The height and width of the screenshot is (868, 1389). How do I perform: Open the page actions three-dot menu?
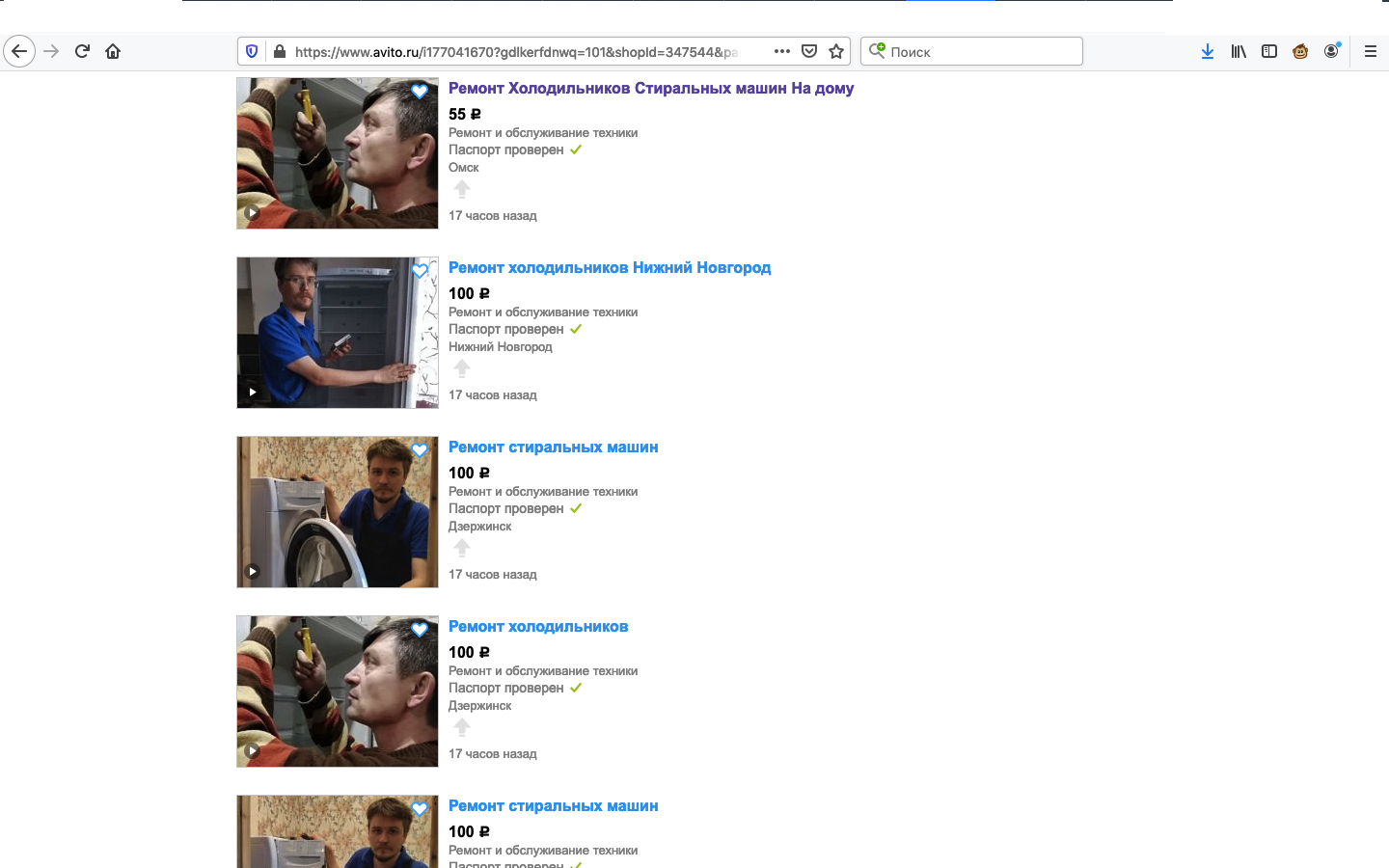(782, 51)
